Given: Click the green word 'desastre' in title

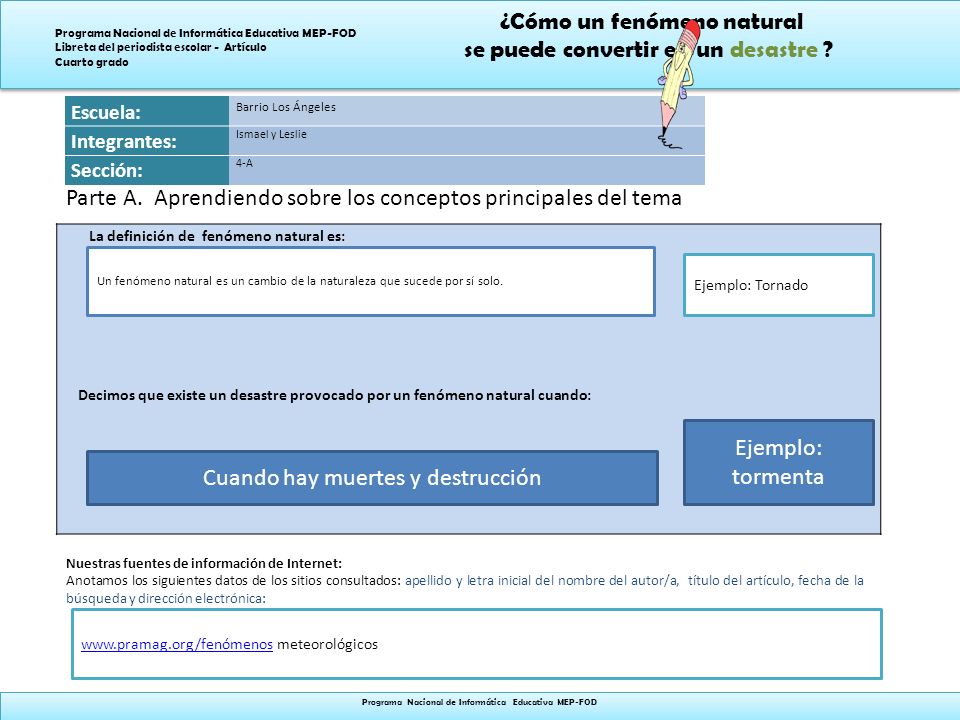Looking at the screenshot, I should click(x=773, y=50).
